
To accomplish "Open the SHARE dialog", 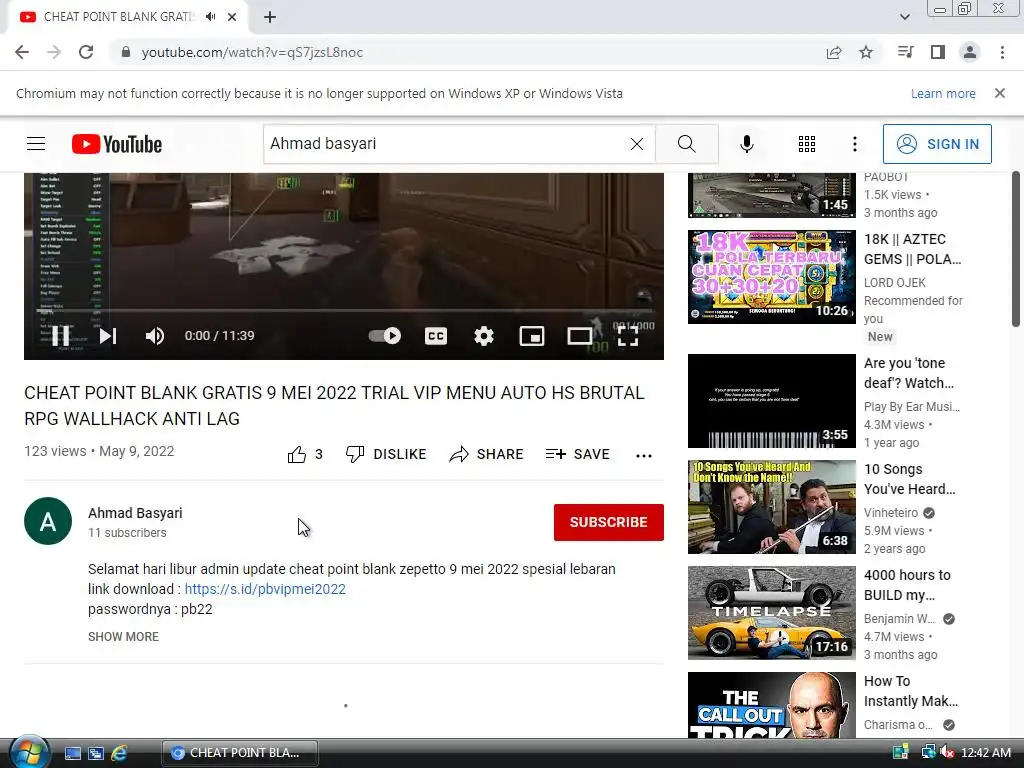I will pos(487,454).
